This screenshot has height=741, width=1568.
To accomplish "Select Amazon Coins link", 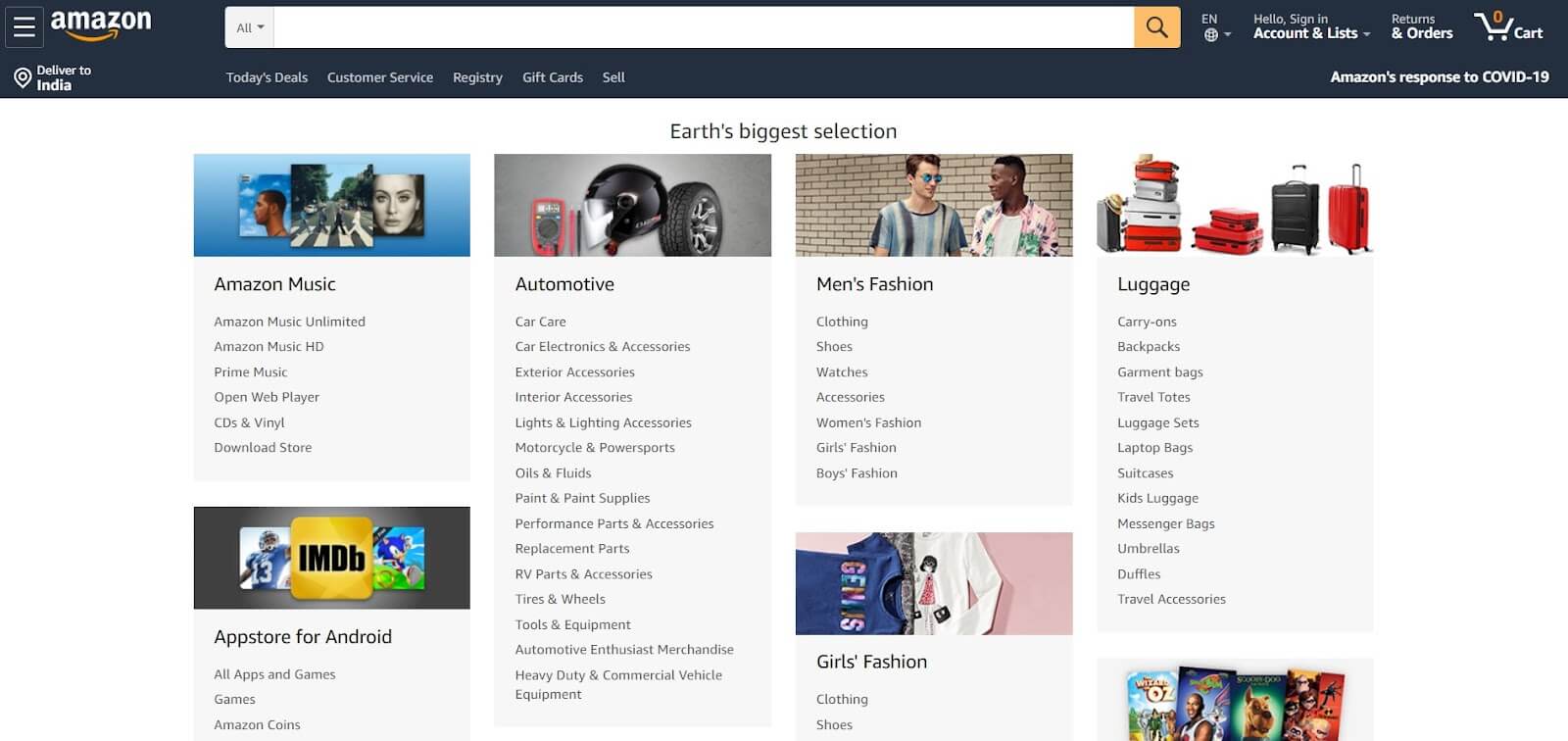I will [258, 725].
